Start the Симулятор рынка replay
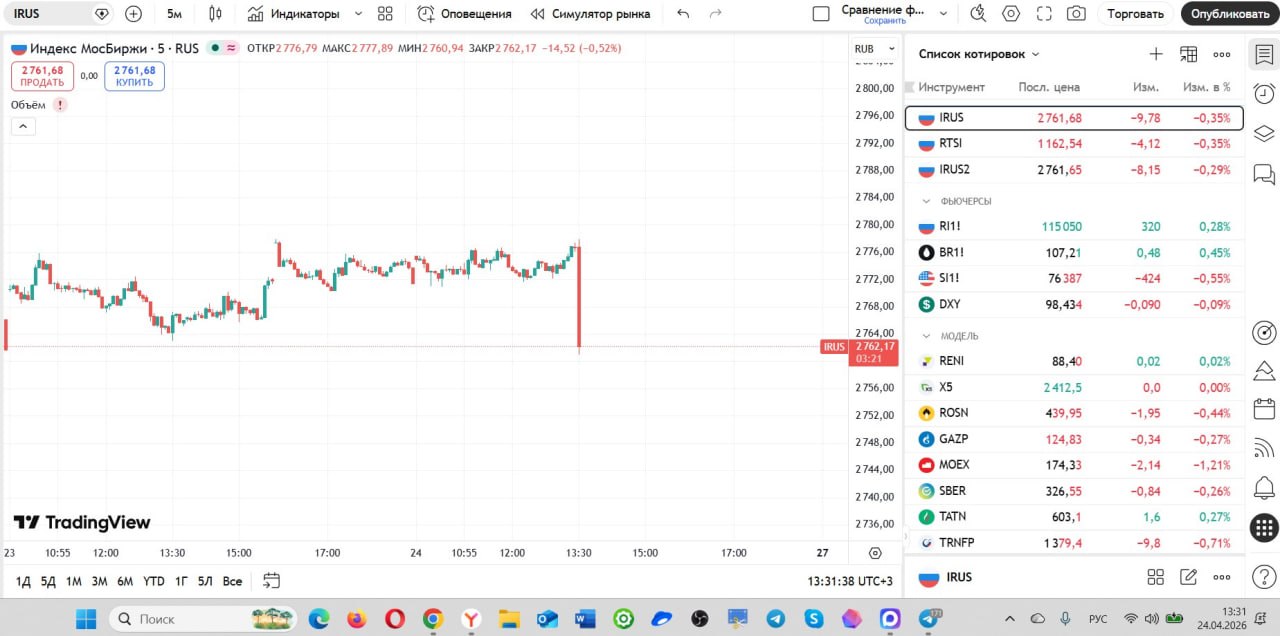 (x=590, y=14)
